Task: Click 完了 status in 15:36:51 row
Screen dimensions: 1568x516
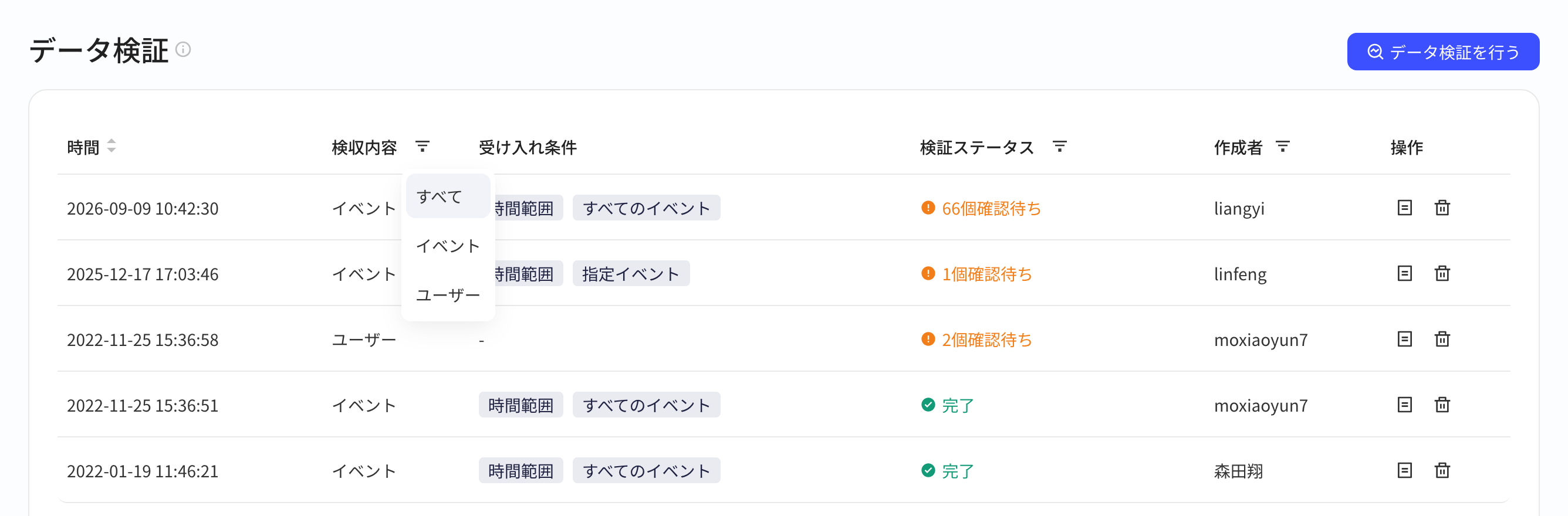Action: [948, 406]
